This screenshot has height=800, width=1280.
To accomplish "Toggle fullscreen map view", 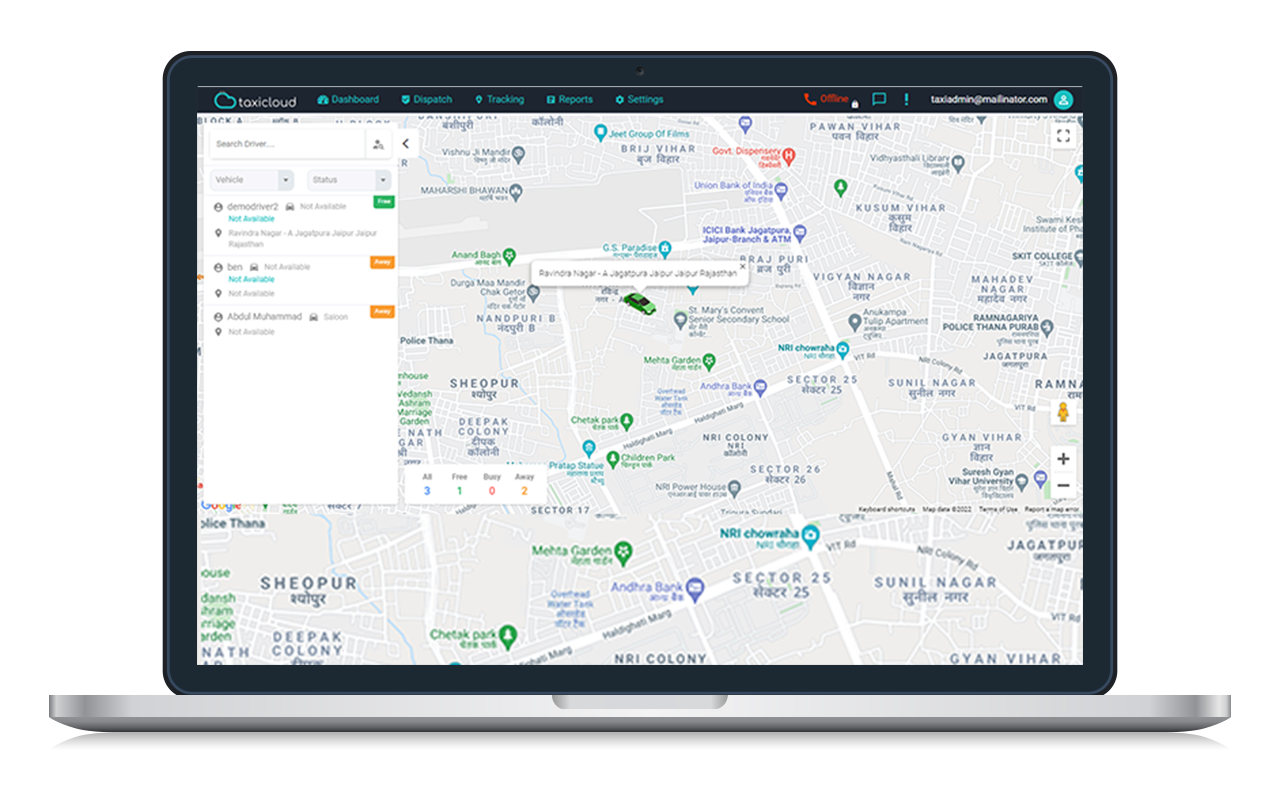I will click(1063, 136).
